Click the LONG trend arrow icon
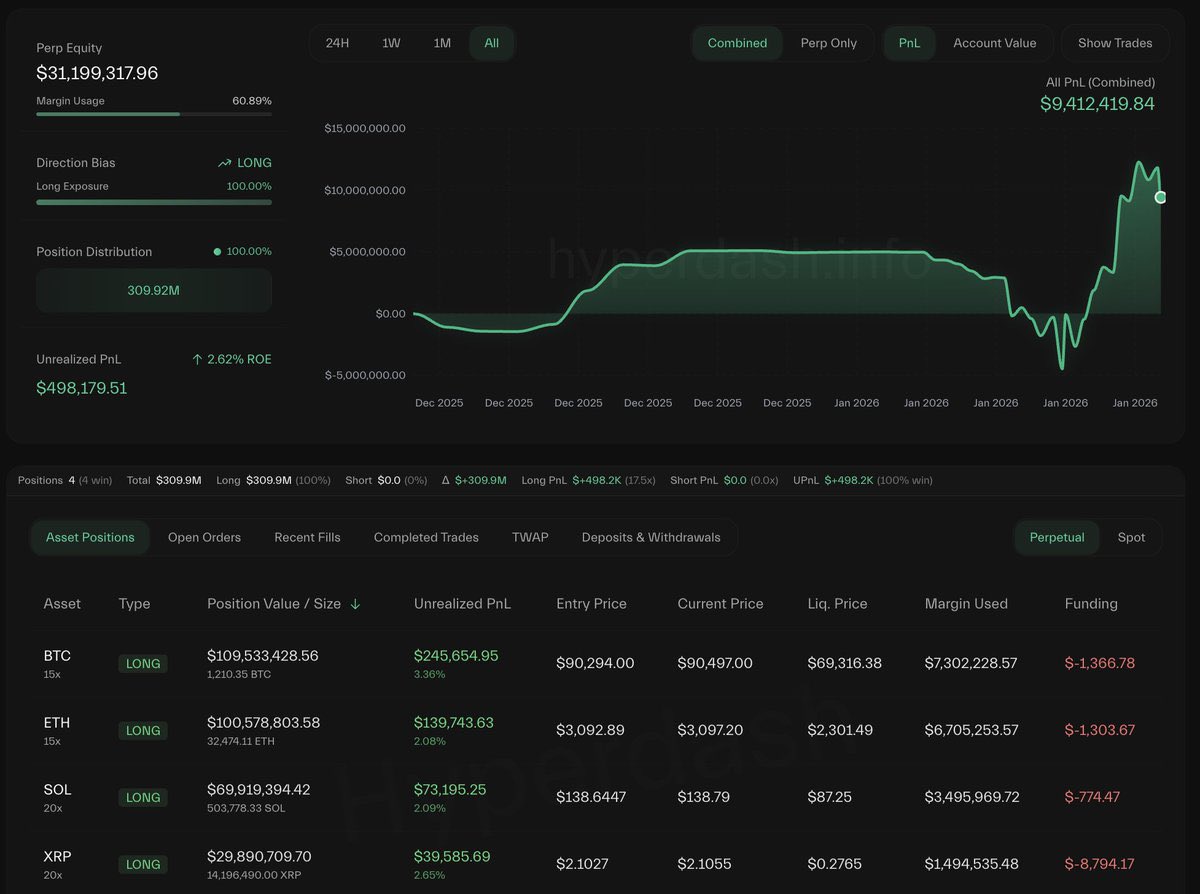 [225, 163]
